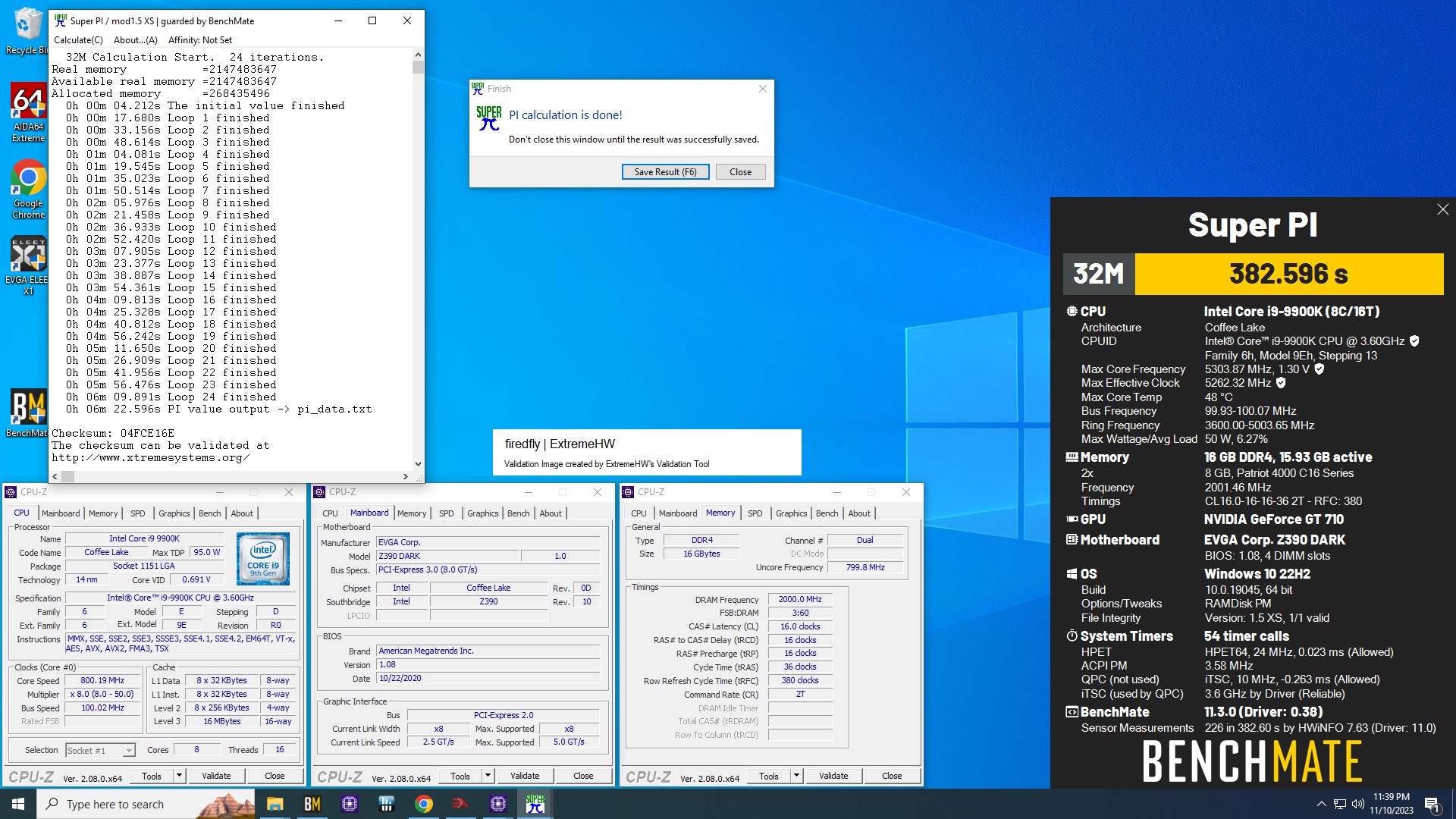Screen dimensions: 1456x819
Task: Click the Super PI horizontal scrollbar thumb
Action: tap(68, 477)
